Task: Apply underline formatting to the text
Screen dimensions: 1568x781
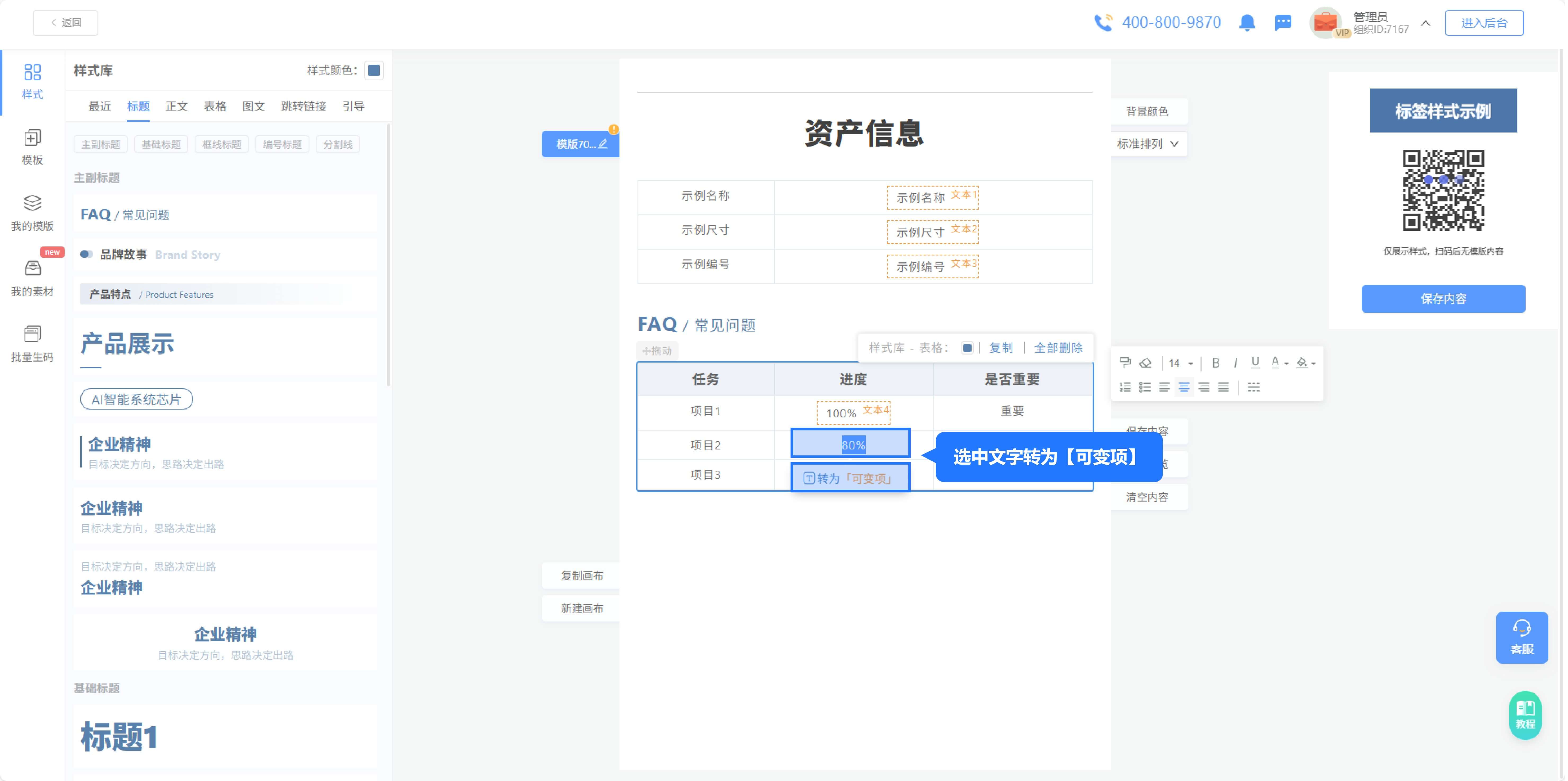Action: tap(1255, 362)
